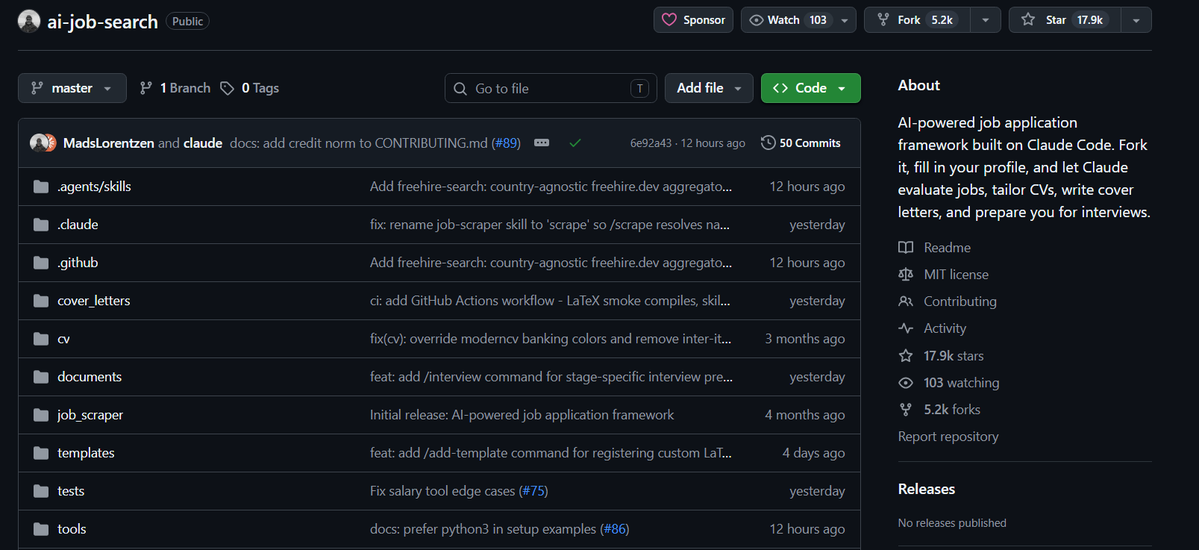1199x550 pixels.
Task: Open pull request #89 link
Action: 507,143
